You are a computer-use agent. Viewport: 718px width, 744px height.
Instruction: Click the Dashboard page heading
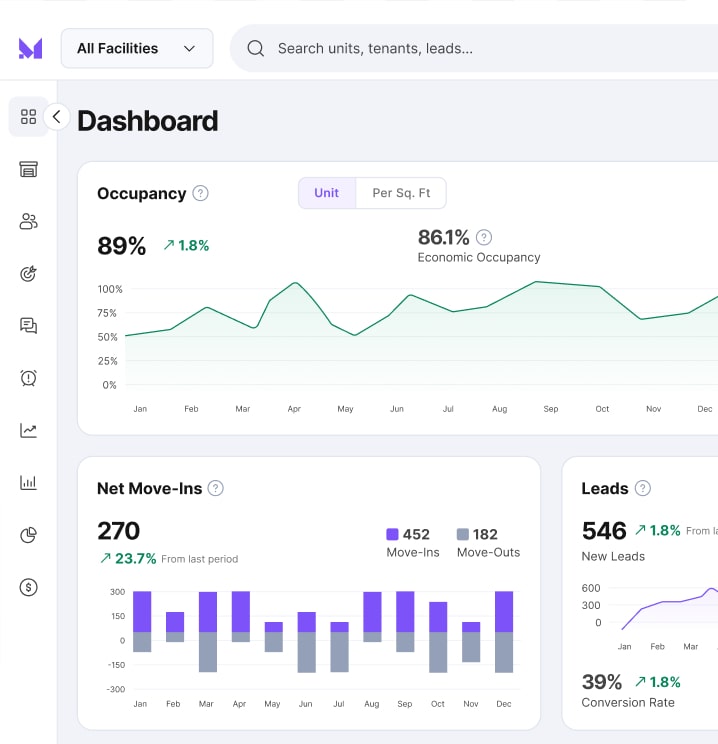(148, 121)
